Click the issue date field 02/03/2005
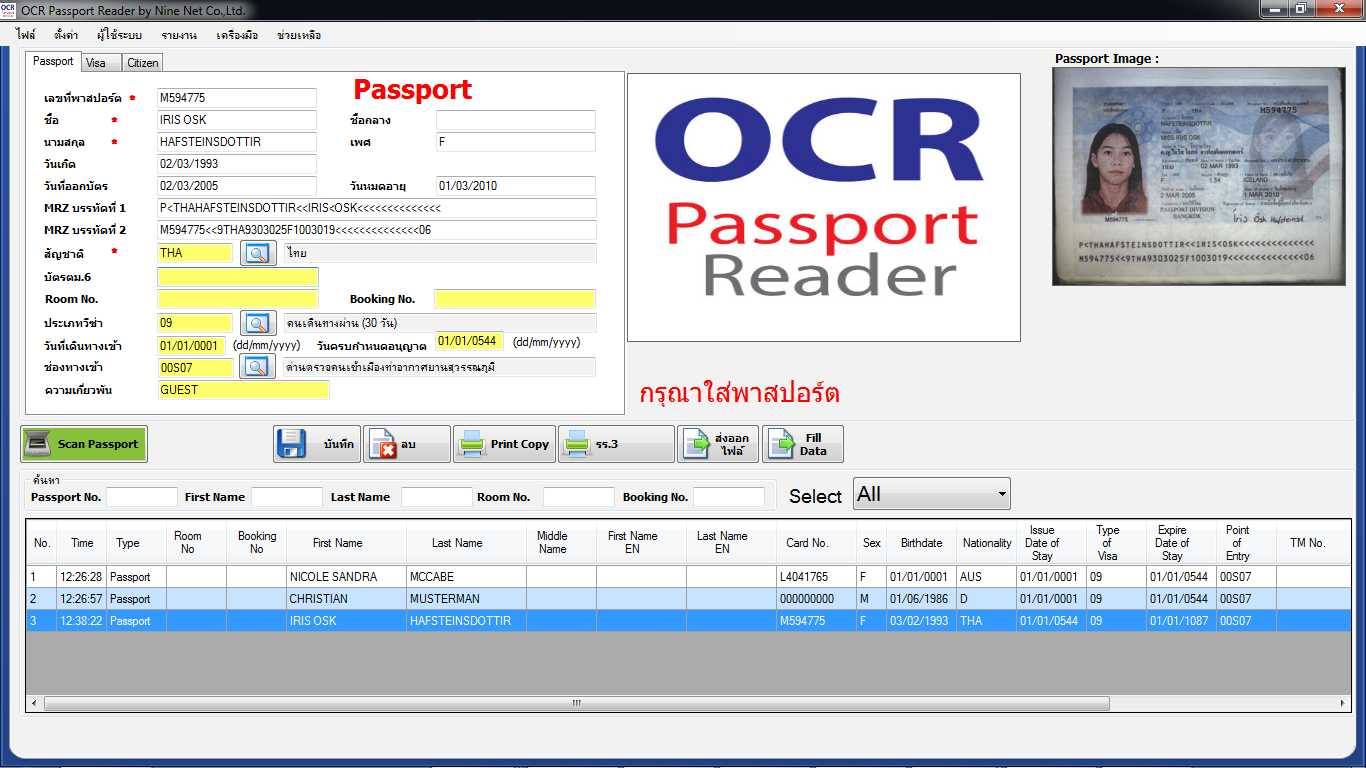This screenshot has width=1366, height=768. (237, 186)
